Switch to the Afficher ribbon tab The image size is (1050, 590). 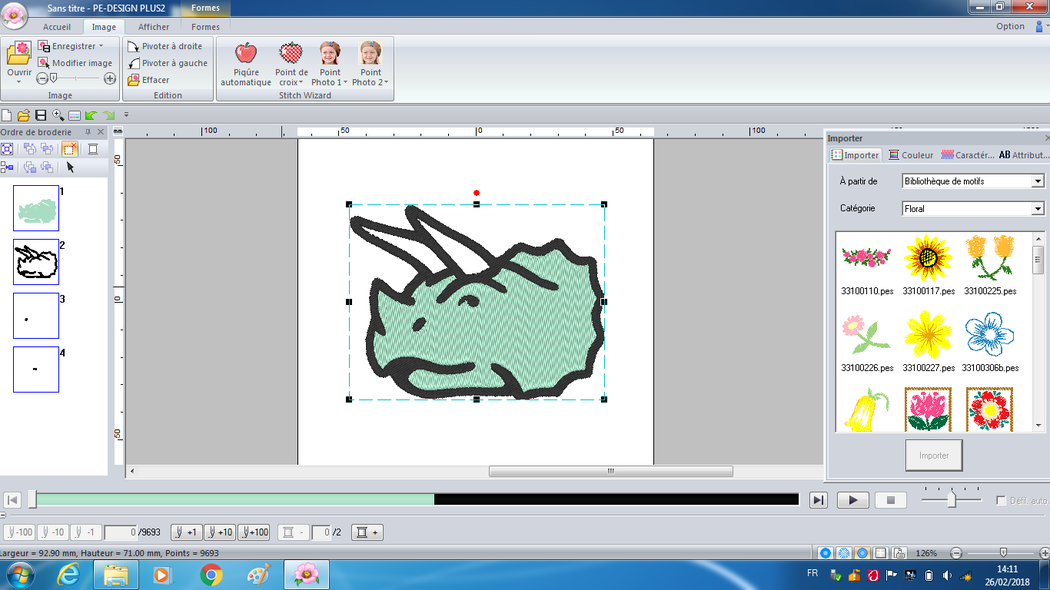[153, 27]
